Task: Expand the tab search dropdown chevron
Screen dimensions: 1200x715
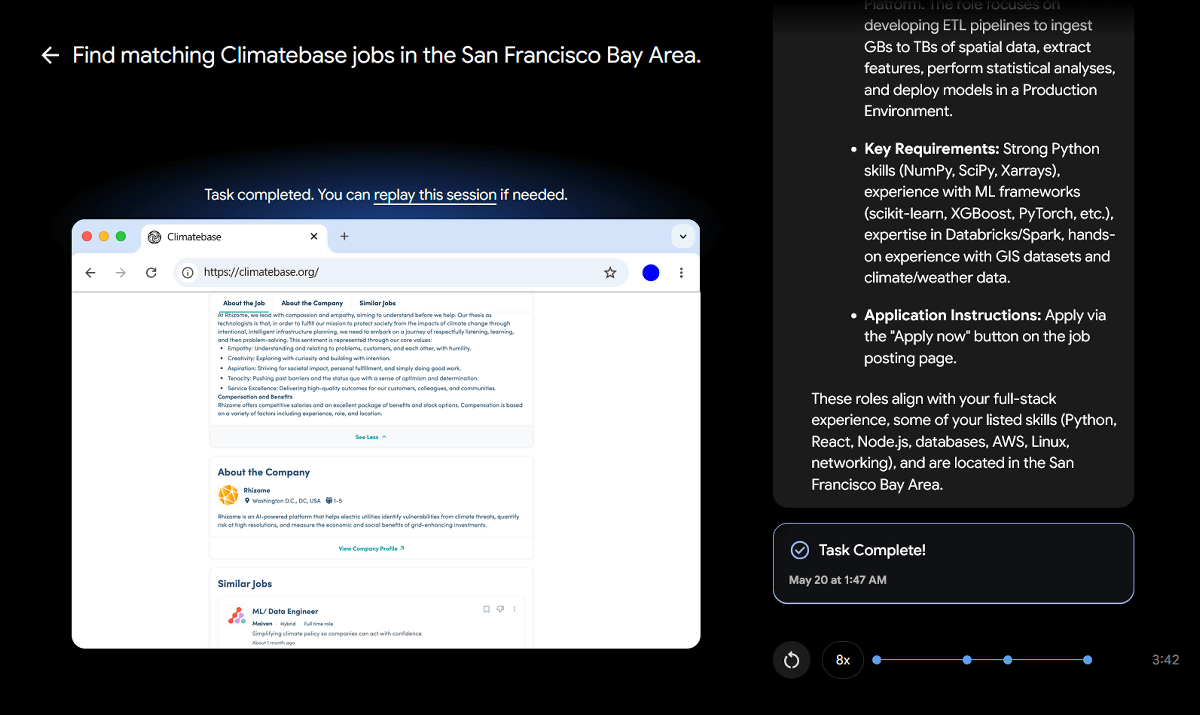Action: click(x=683, y=237)
